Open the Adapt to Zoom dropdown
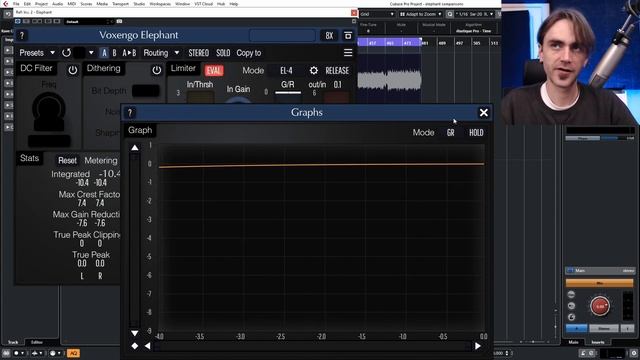640x360 pixels. (x=421, y=14)
